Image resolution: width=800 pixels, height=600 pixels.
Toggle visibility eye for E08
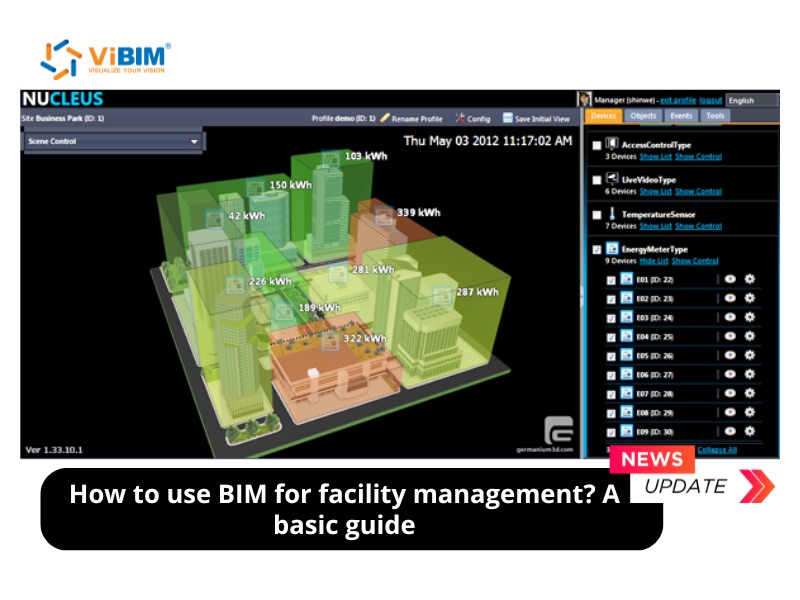[x=730, y=412]
